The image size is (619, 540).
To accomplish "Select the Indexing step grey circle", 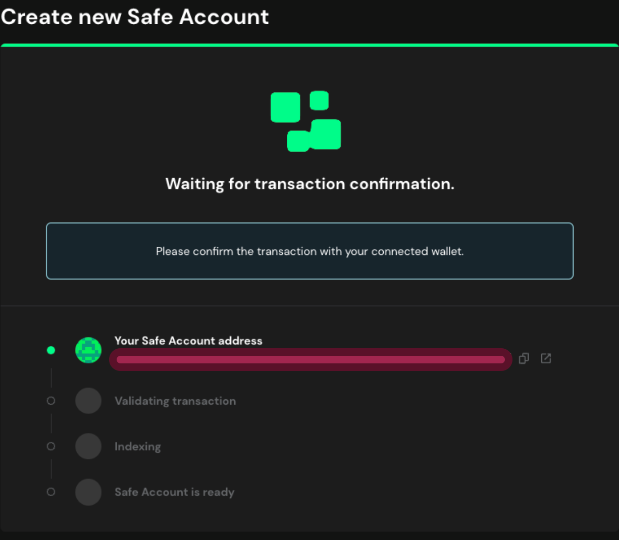I will 88,446.
